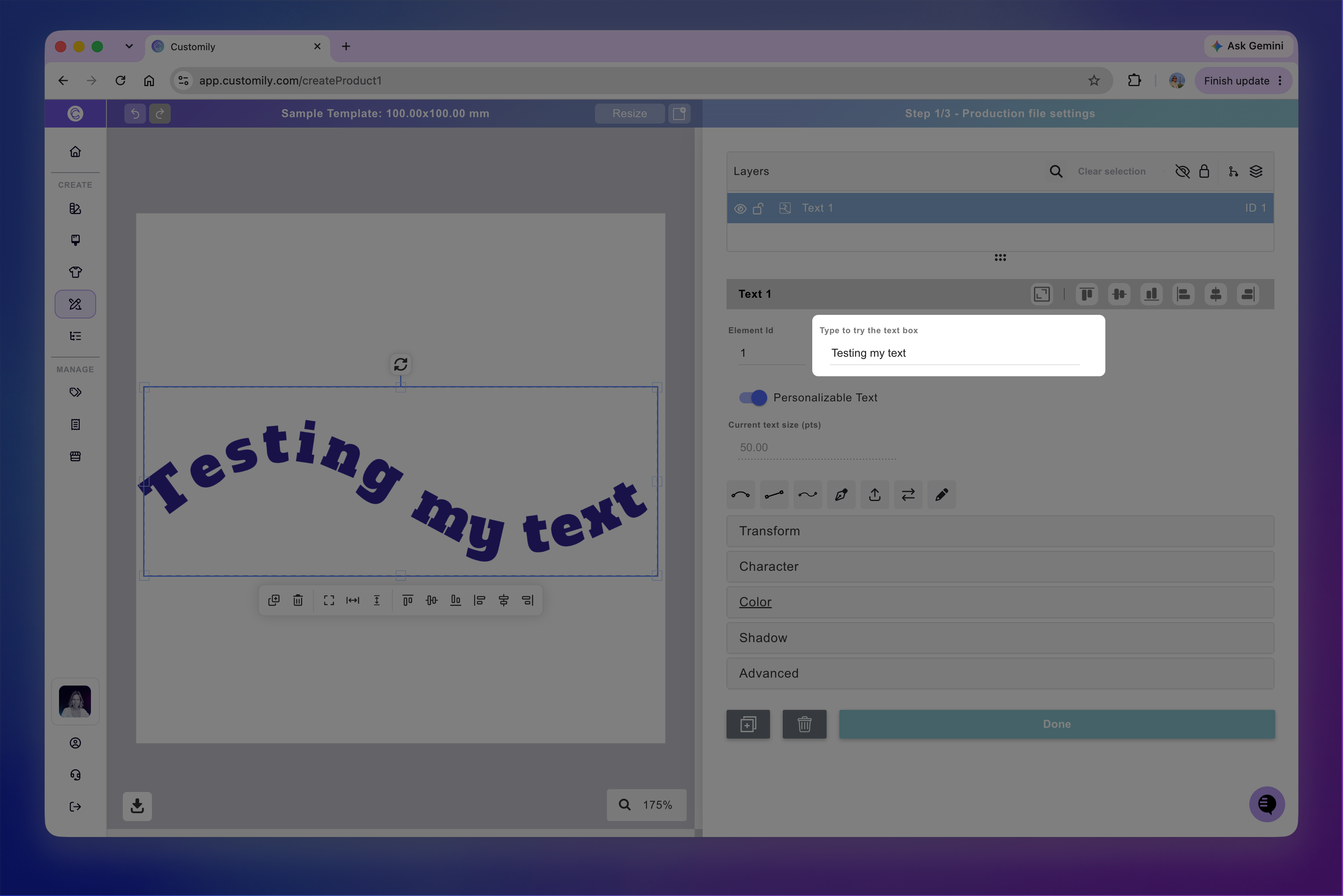
Task: Select the arc curved text icon
Action: tap(741, 495)
